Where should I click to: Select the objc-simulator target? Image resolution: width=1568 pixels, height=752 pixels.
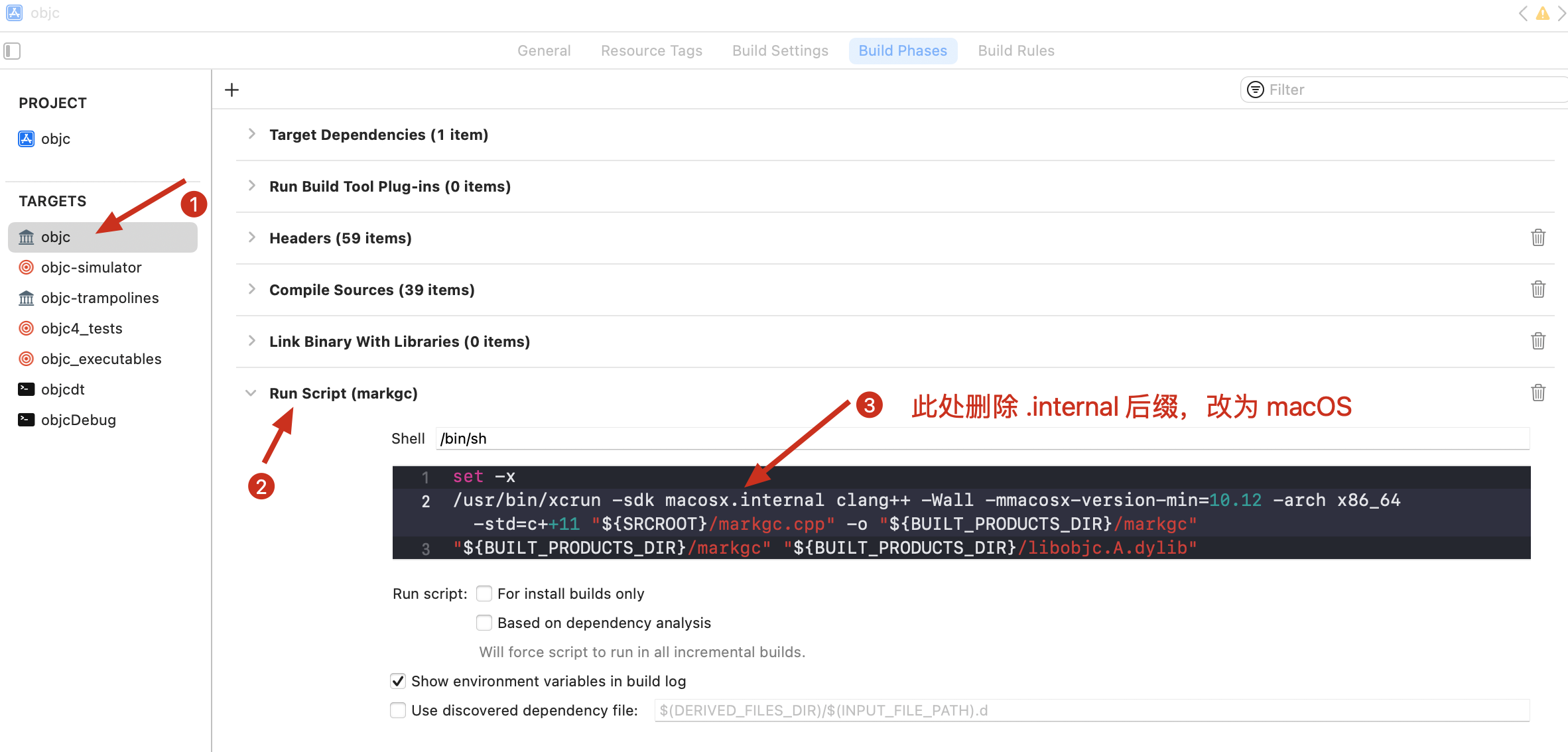pos(91,267)
